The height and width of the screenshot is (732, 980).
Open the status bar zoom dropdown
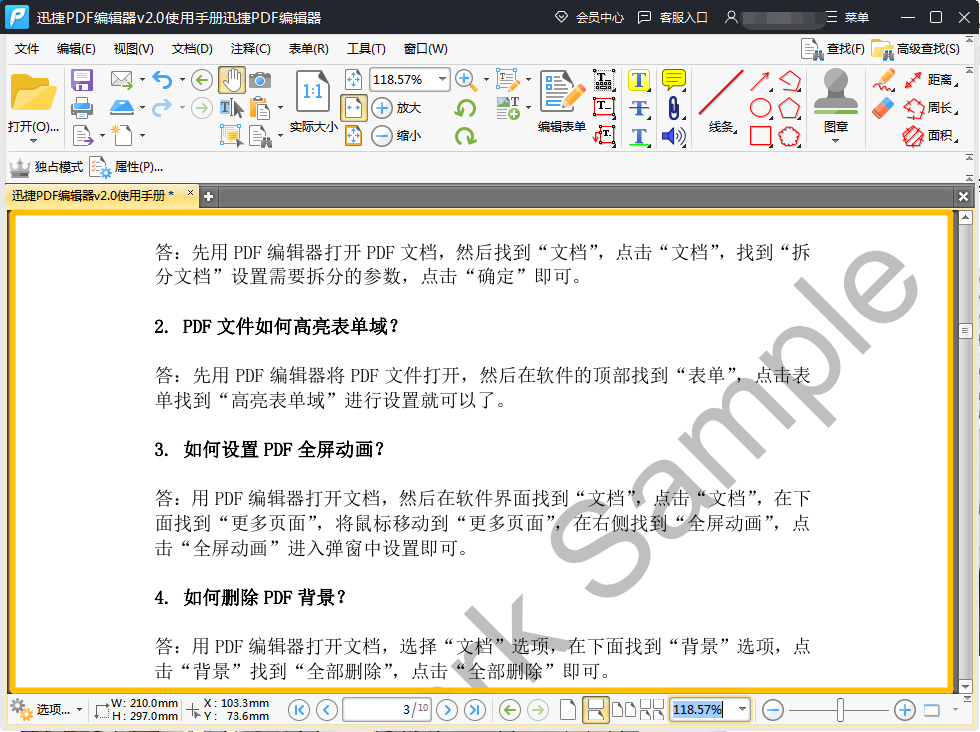click(x=742, y=709)
